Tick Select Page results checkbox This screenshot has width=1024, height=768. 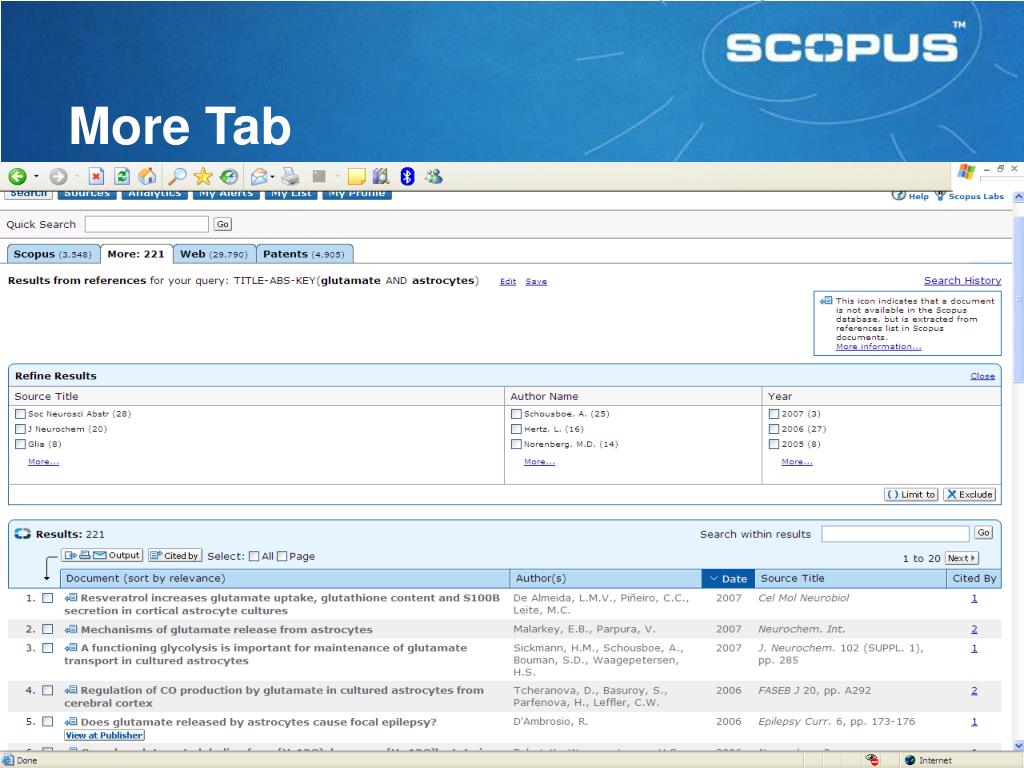click(x=282, y=556)
